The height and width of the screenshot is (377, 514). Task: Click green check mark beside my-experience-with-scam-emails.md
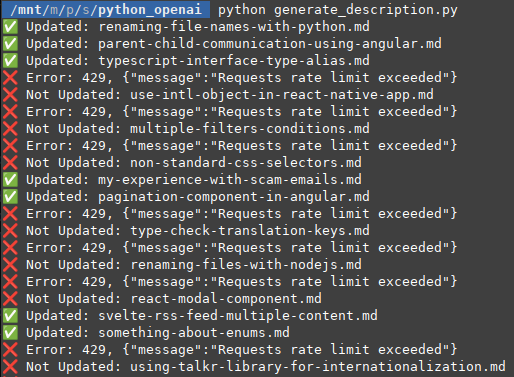pos(10,180)
